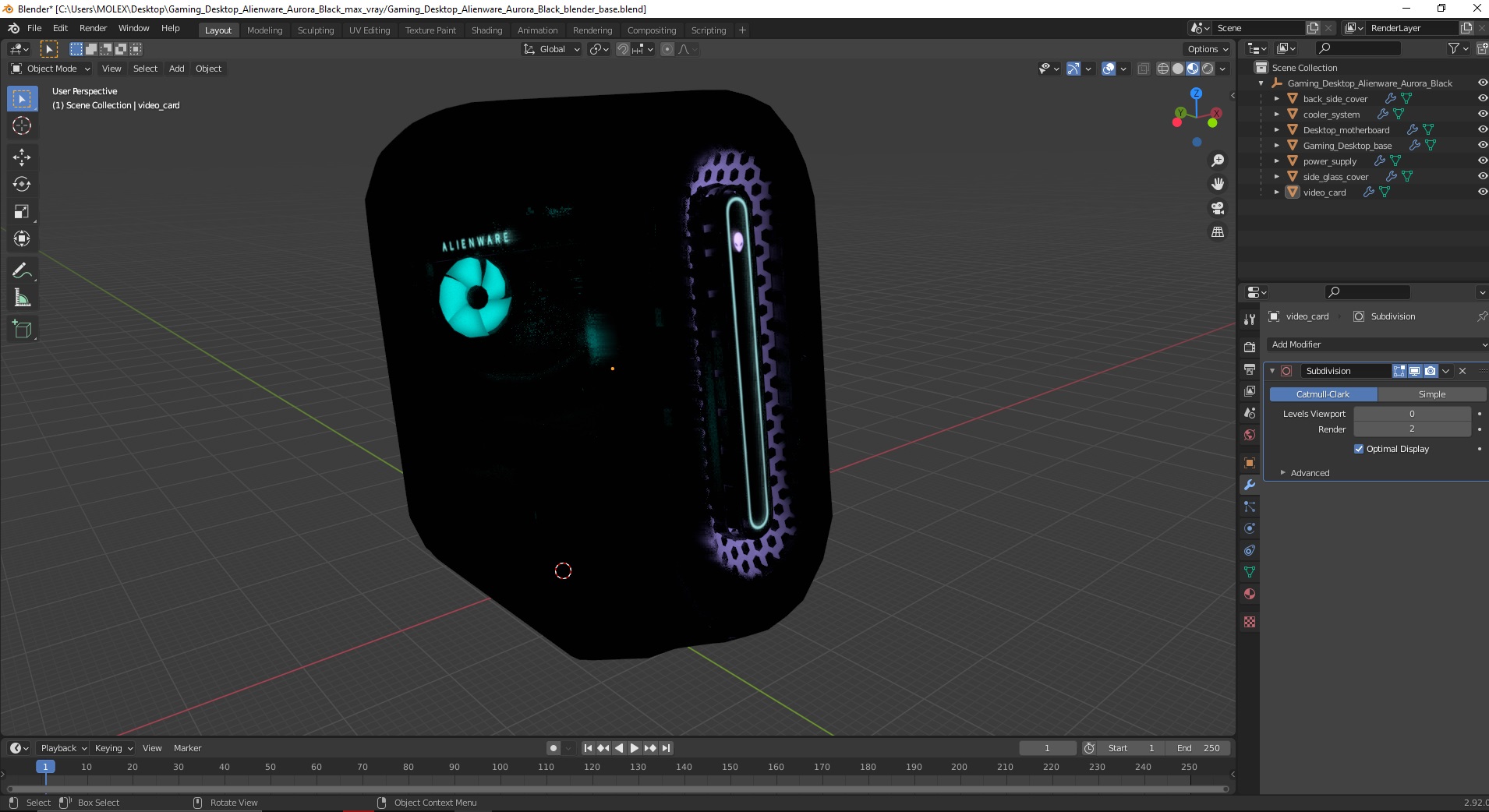The height and width of the screenshot is (812, 1489).
Task: Hide video_card using its eye icon
Action: [1482, 192]
